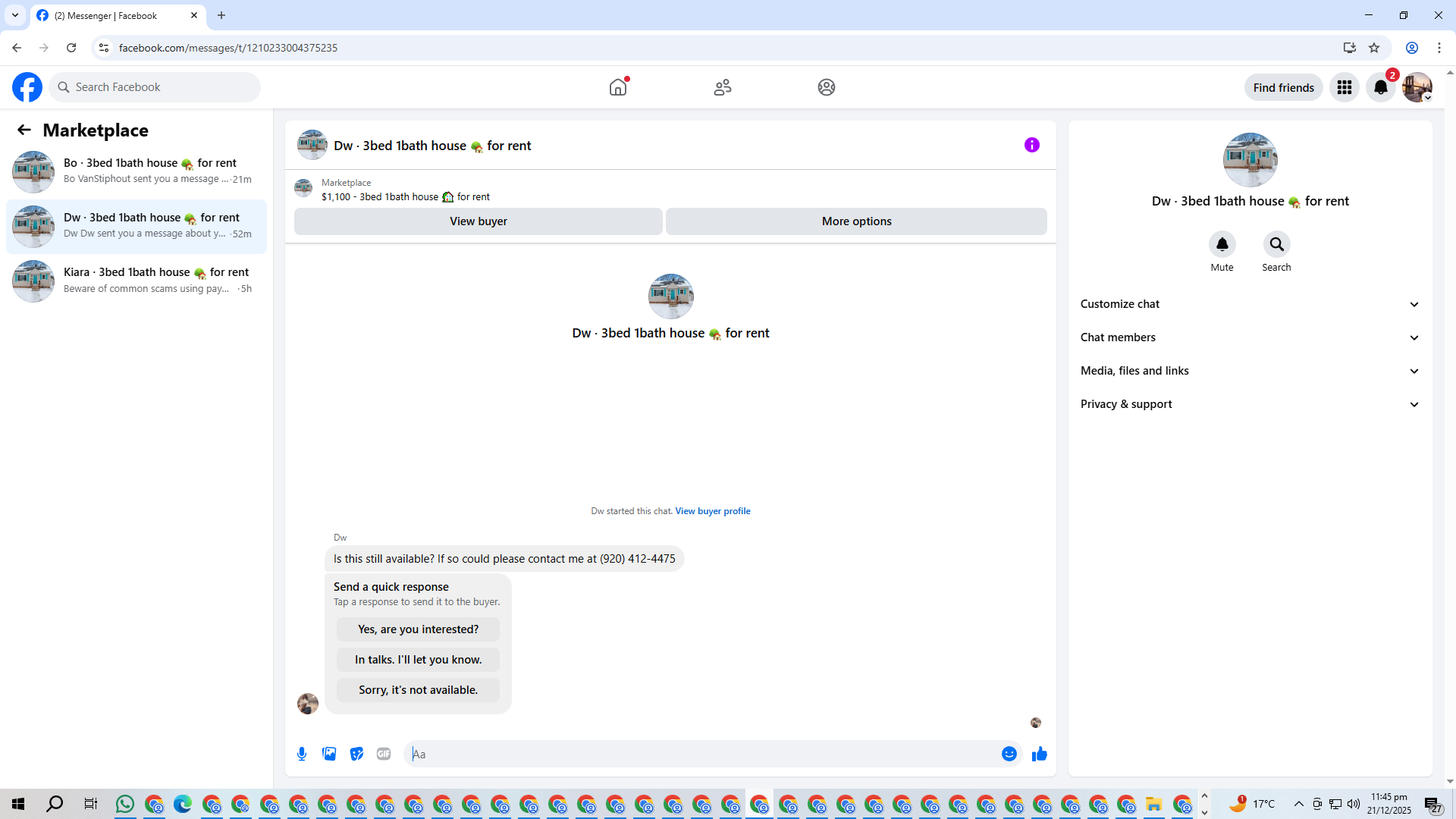The image size is (1456, 819).
Task: Open Windows Start menu
Action: pos(18,804)
